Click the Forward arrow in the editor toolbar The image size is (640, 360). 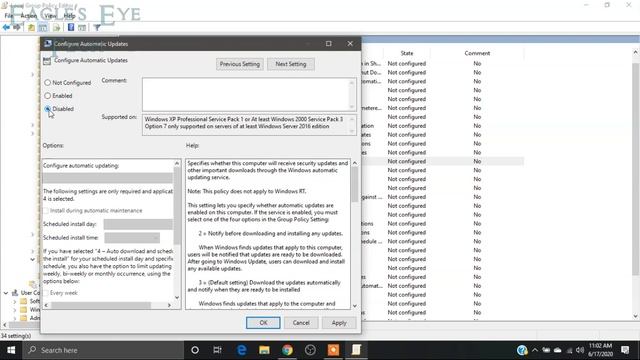(x=17, y=27)
